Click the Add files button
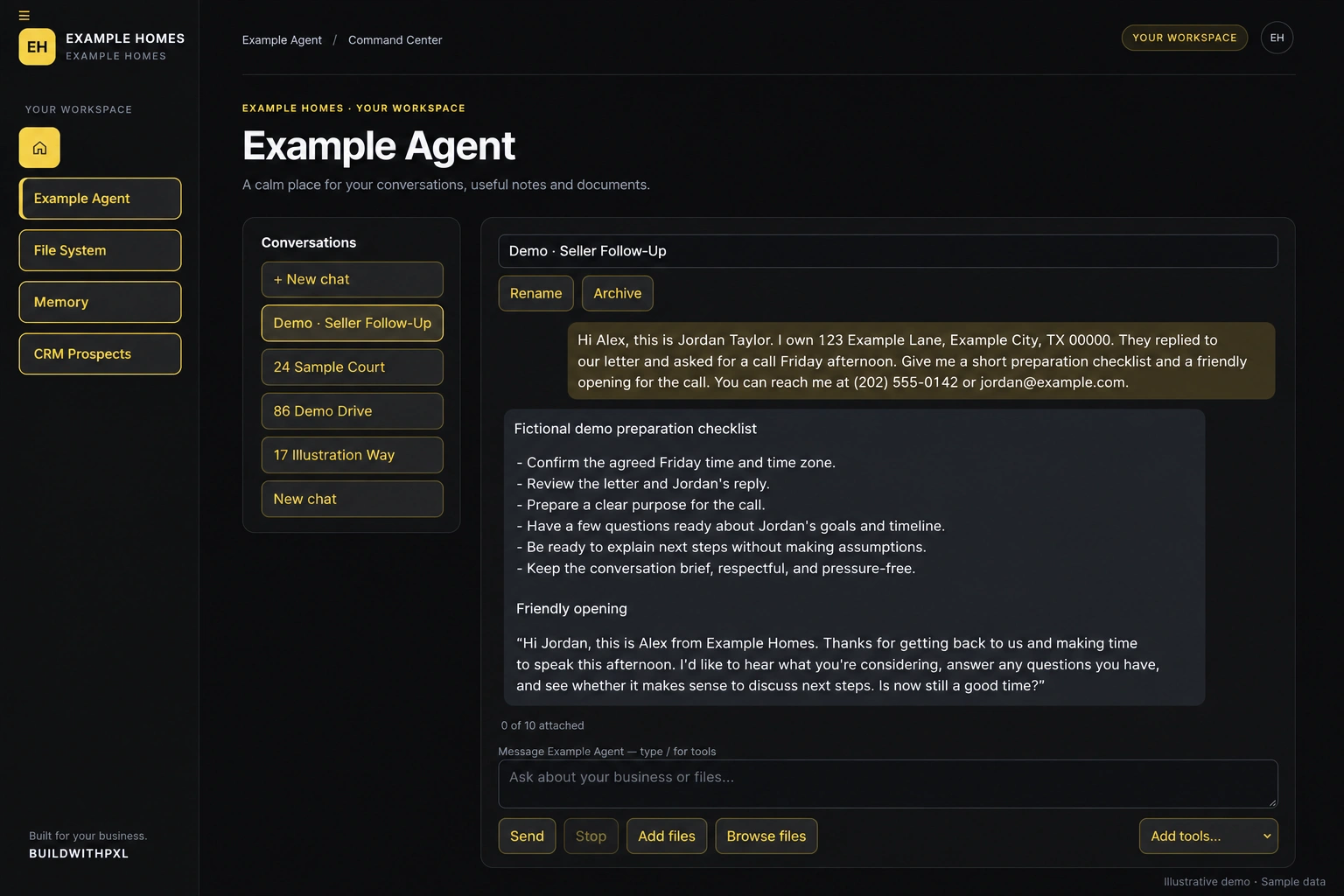Viewport: 1344px width, 896px height. tap(667, 836)
